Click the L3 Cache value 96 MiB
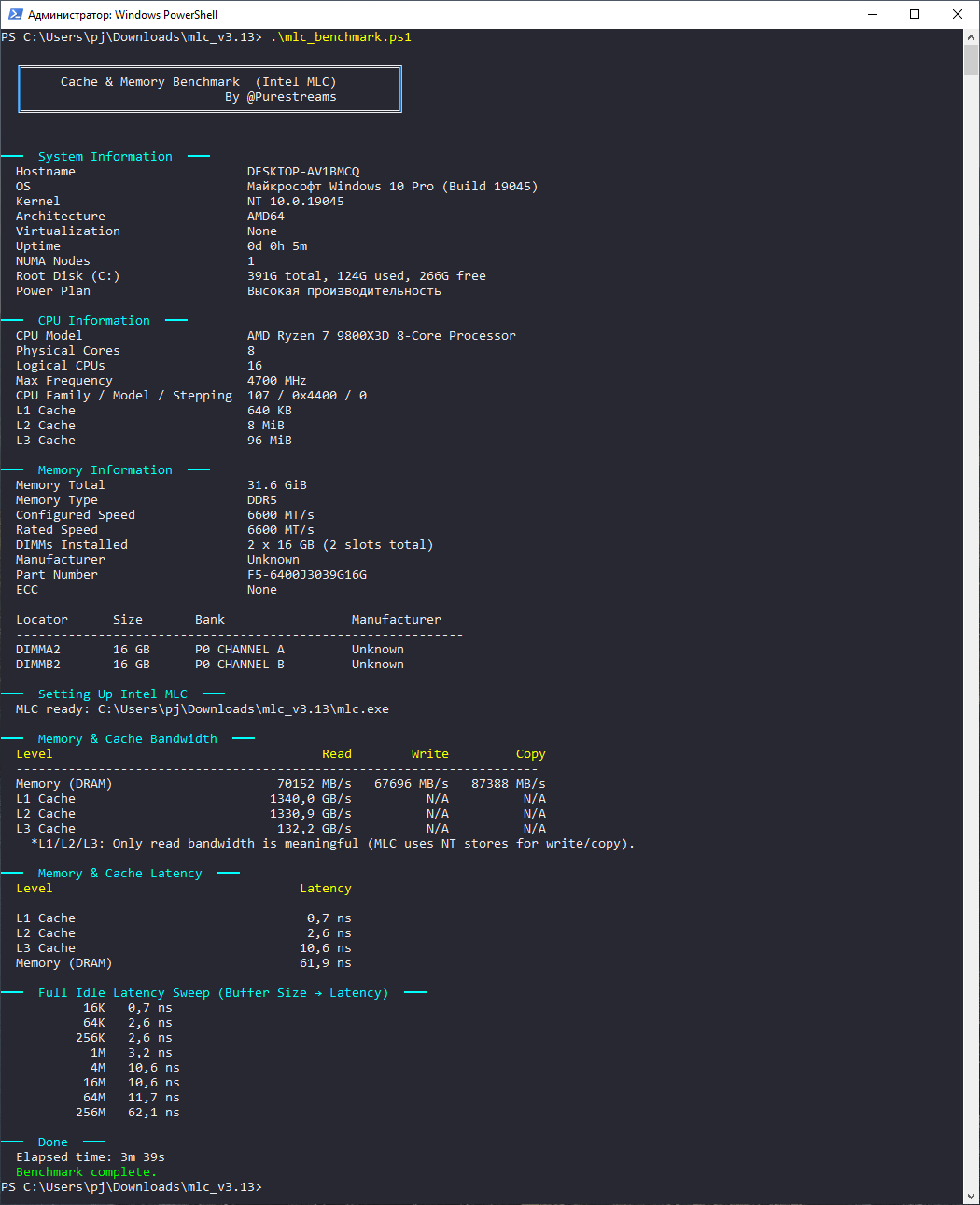The image size is (980, 1205). (270, 441)
